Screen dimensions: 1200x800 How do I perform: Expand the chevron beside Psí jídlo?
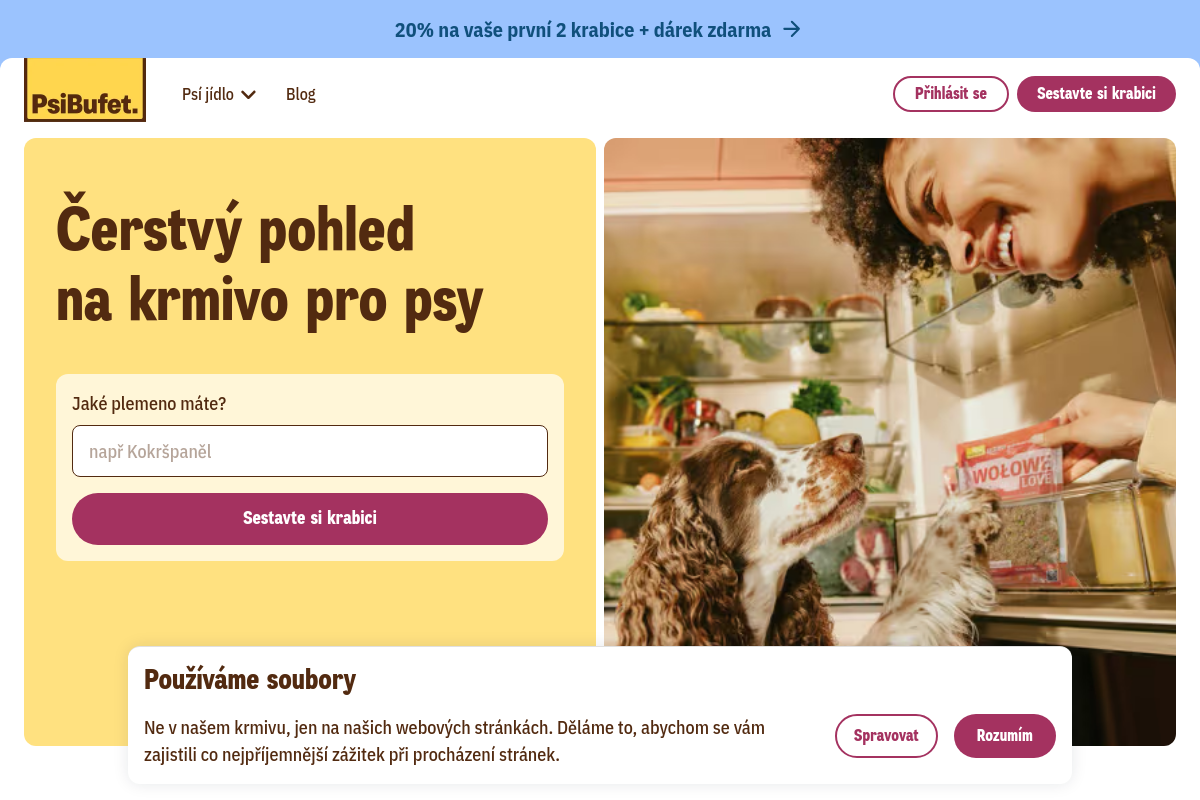(249, 94)
